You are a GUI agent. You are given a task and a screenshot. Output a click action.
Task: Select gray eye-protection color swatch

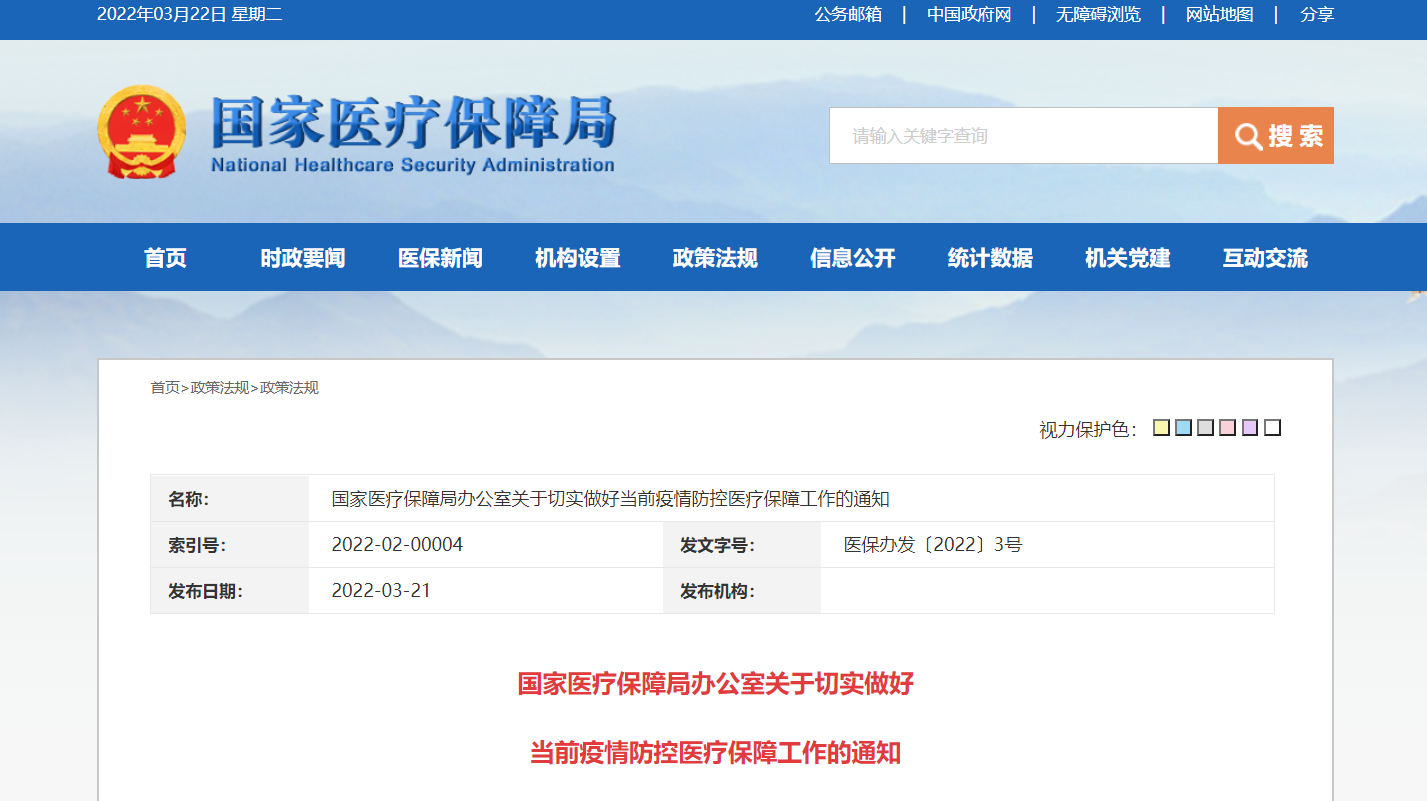pos(1205,428)
